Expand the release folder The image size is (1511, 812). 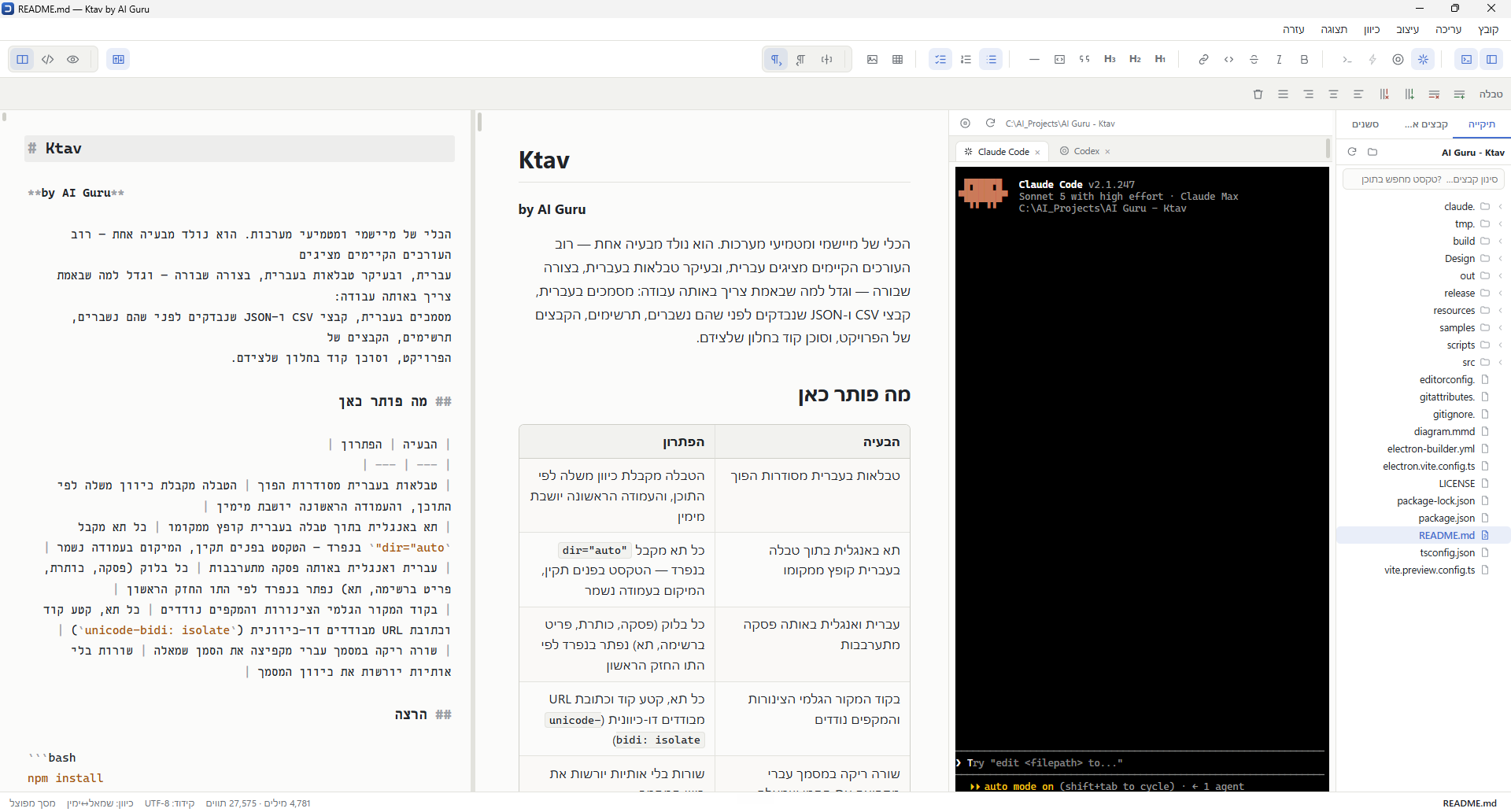[1424, 293]
